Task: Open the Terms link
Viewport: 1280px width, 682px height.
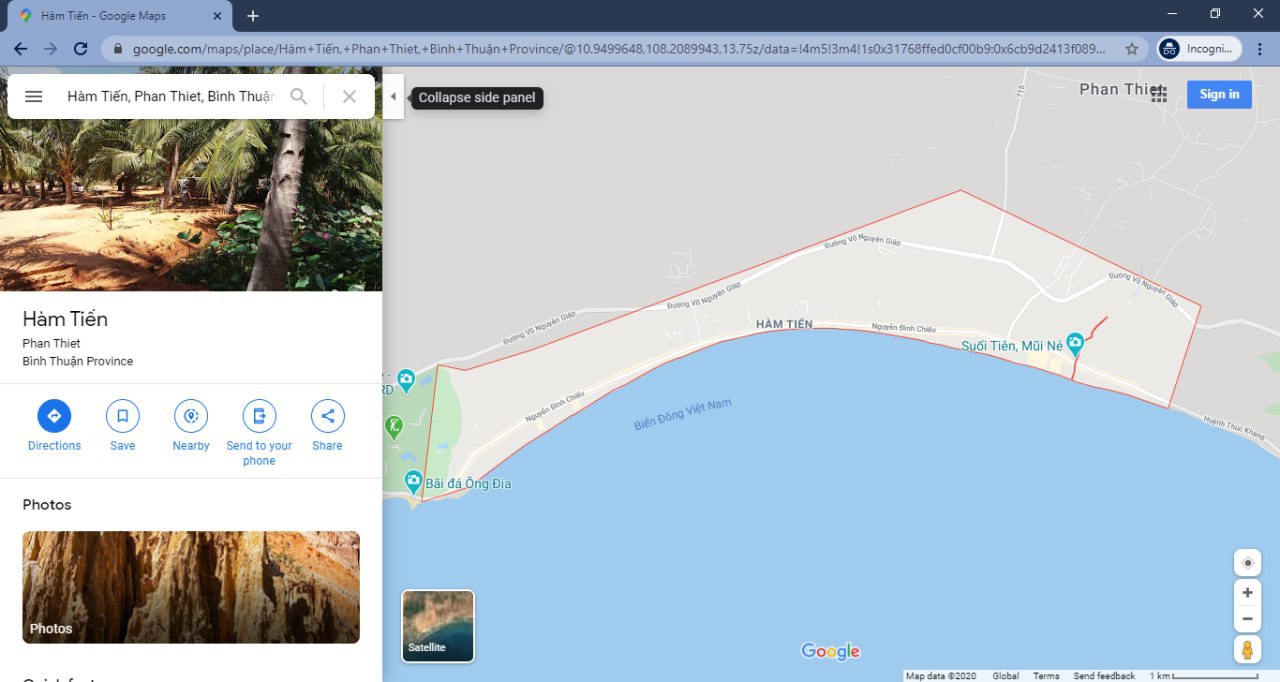Action: click(1046, 676)
